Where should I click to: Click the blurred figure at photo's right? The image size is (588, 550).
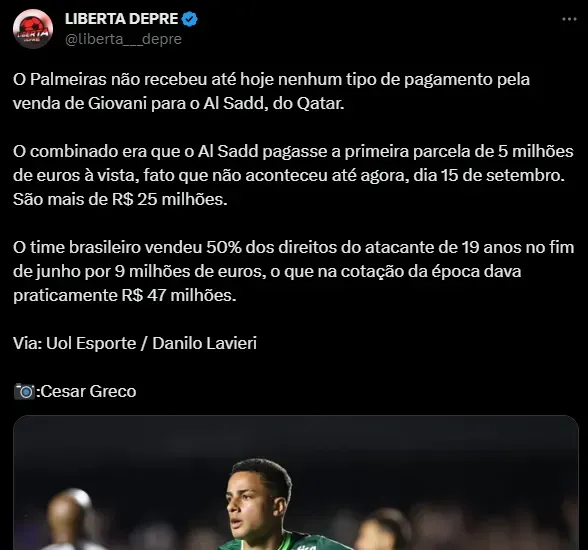(382, 531)
